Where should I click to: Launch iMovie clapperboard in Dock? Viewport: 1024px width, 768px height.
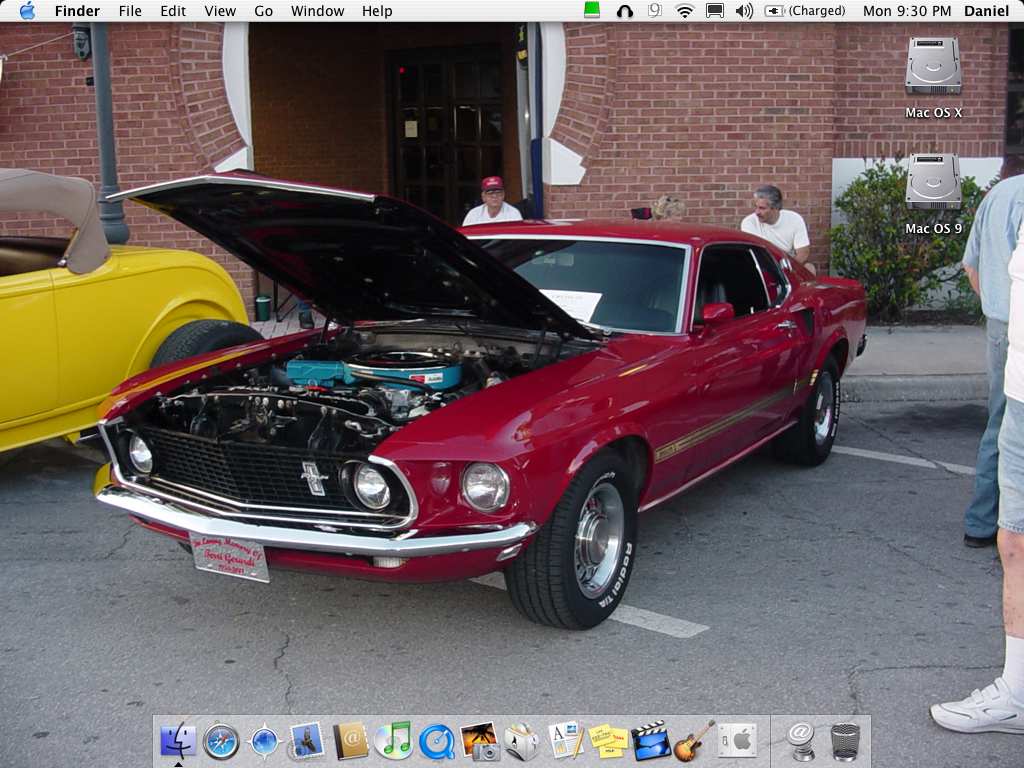(x=652, y=741)
